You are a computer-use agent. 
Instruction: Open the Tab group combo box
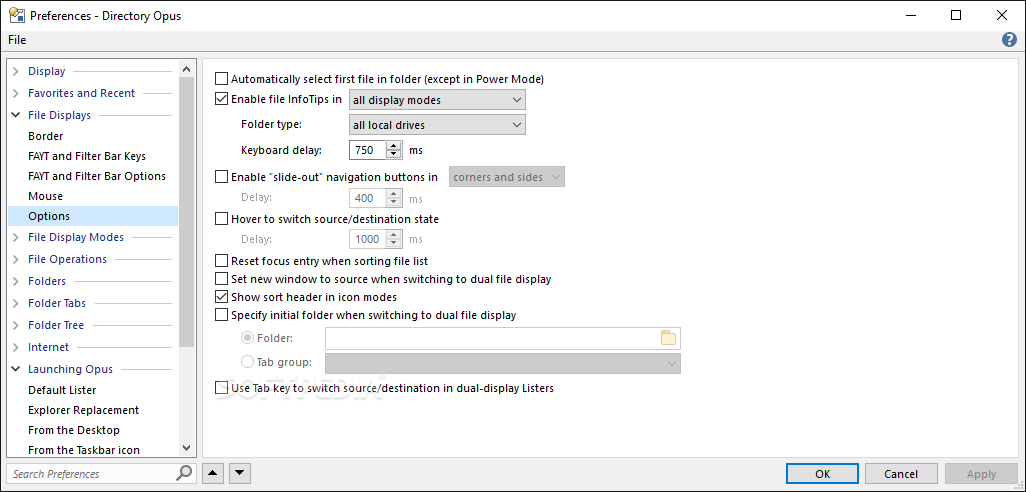coord(503,364)
